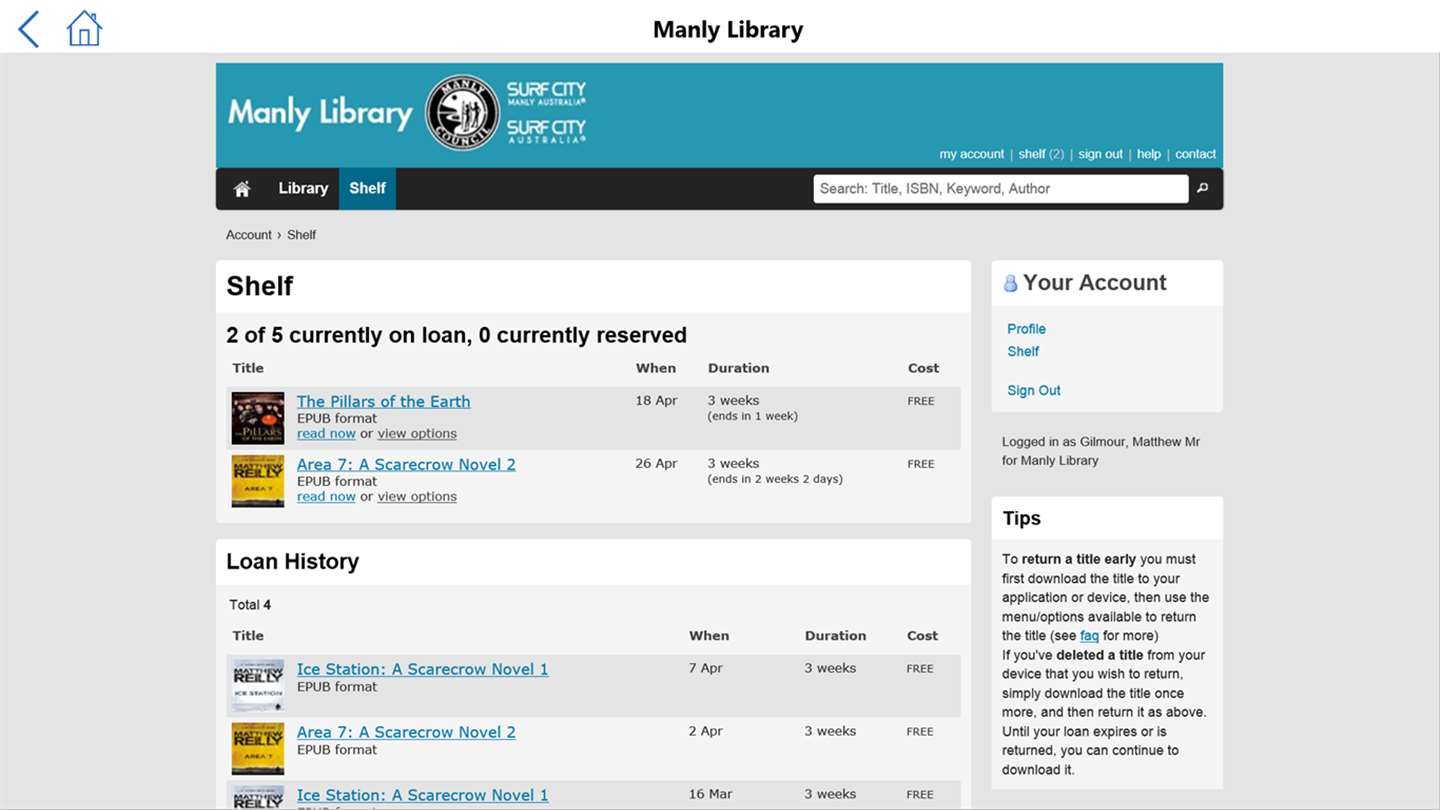1440x810 pixels.
Task: Click the '(ends in 2 weeks 2 days)' text
Action: [x=775, y=479]
